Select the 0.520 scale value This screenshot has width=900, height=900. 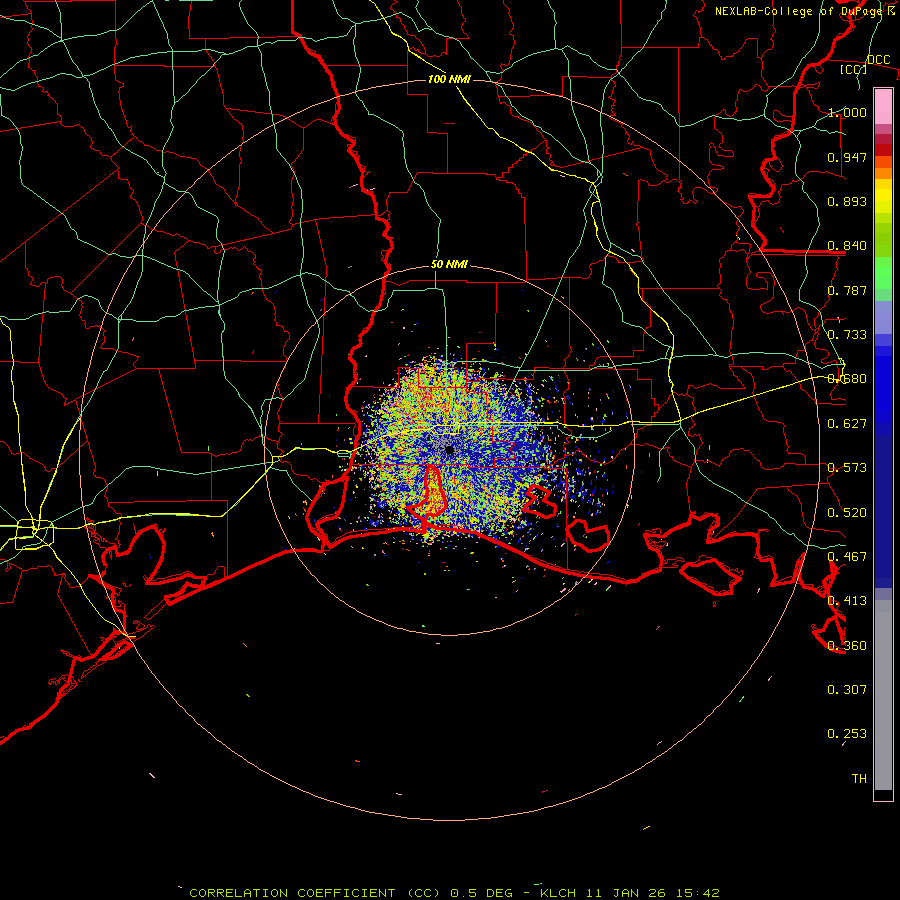(x=847, y=513)
